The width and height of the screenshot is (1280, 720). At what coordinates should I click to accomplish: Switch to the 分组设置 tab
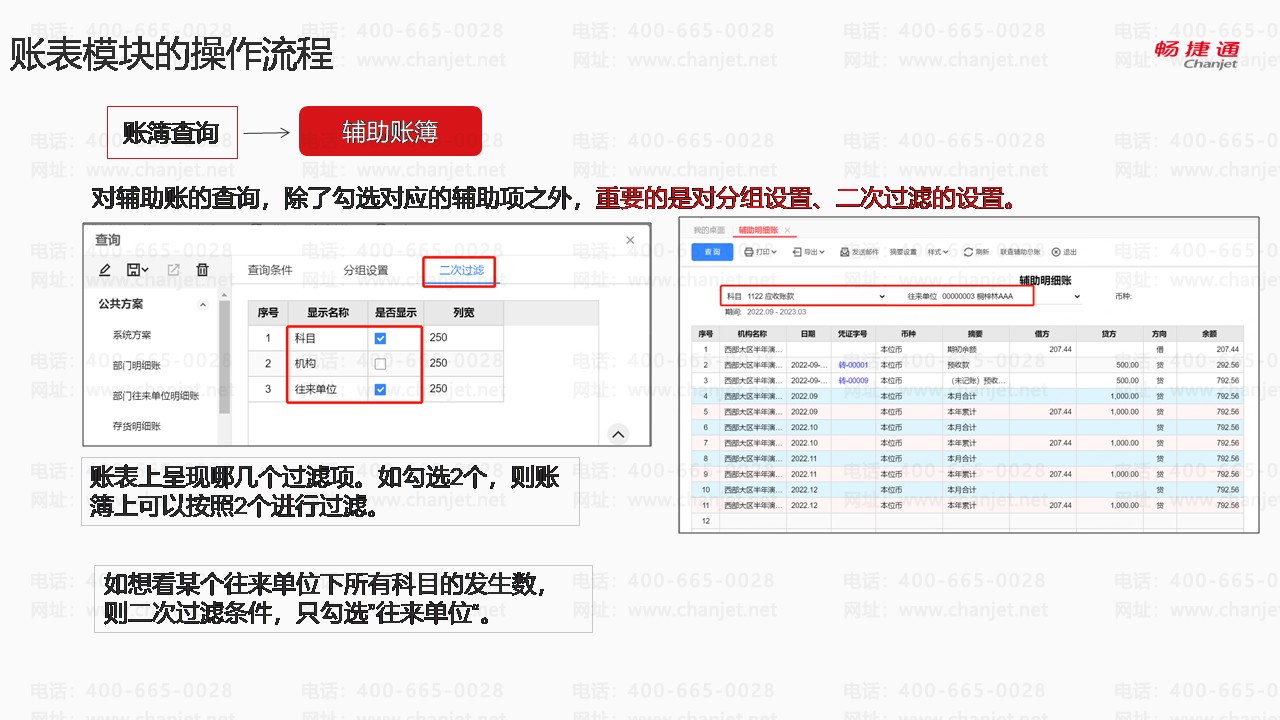[x=366, y=270]
